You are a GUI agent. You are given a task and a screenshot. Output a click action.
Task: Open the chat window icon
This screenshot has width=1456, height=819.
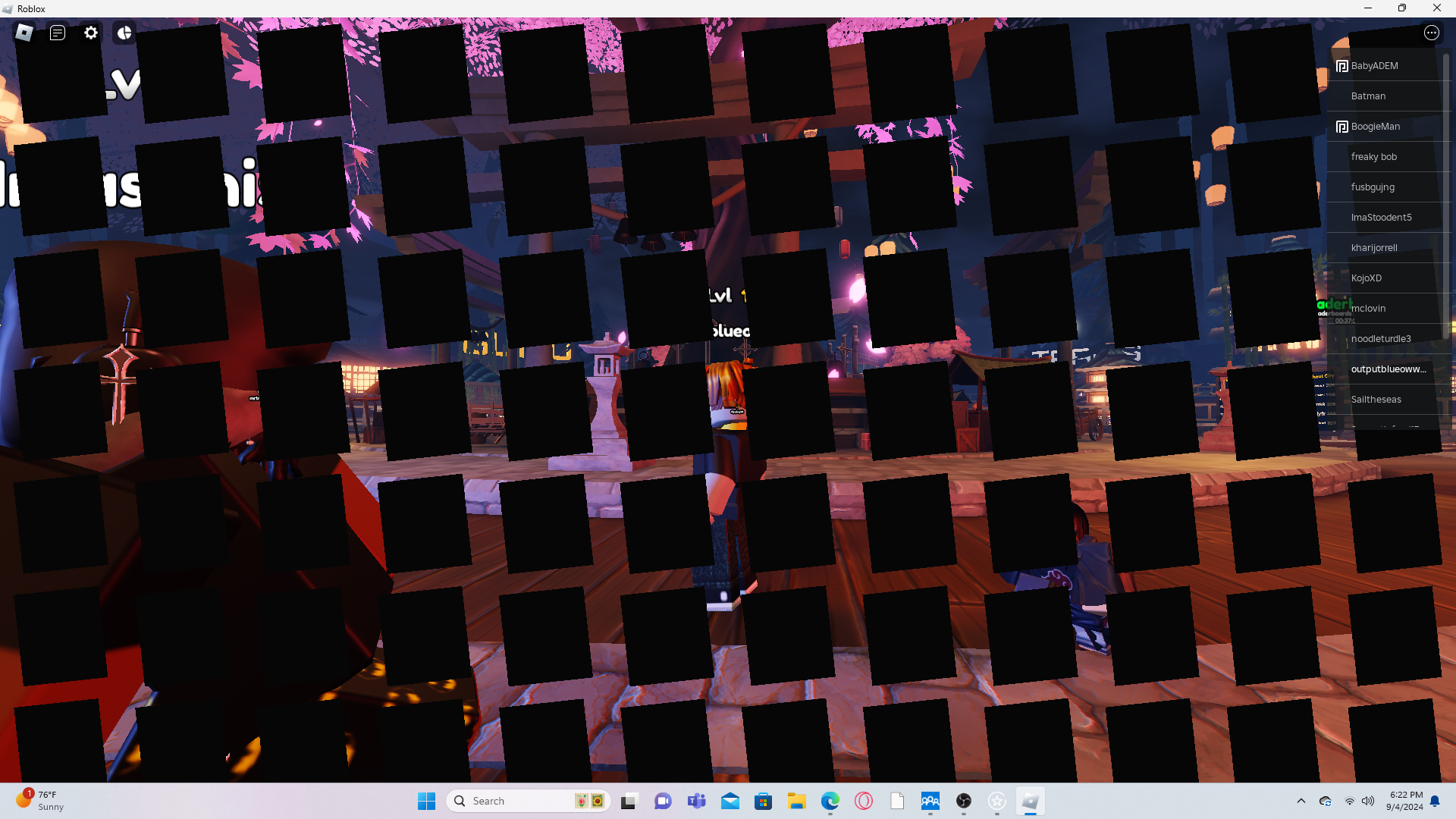pyautogui.click(x=58, y=33)
